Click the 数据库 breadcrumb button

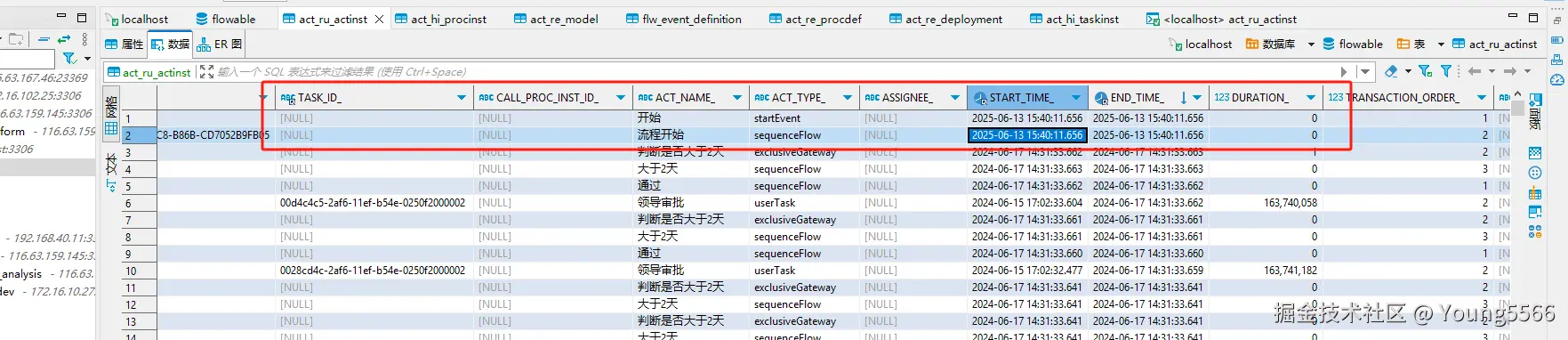click(1270, 44)
